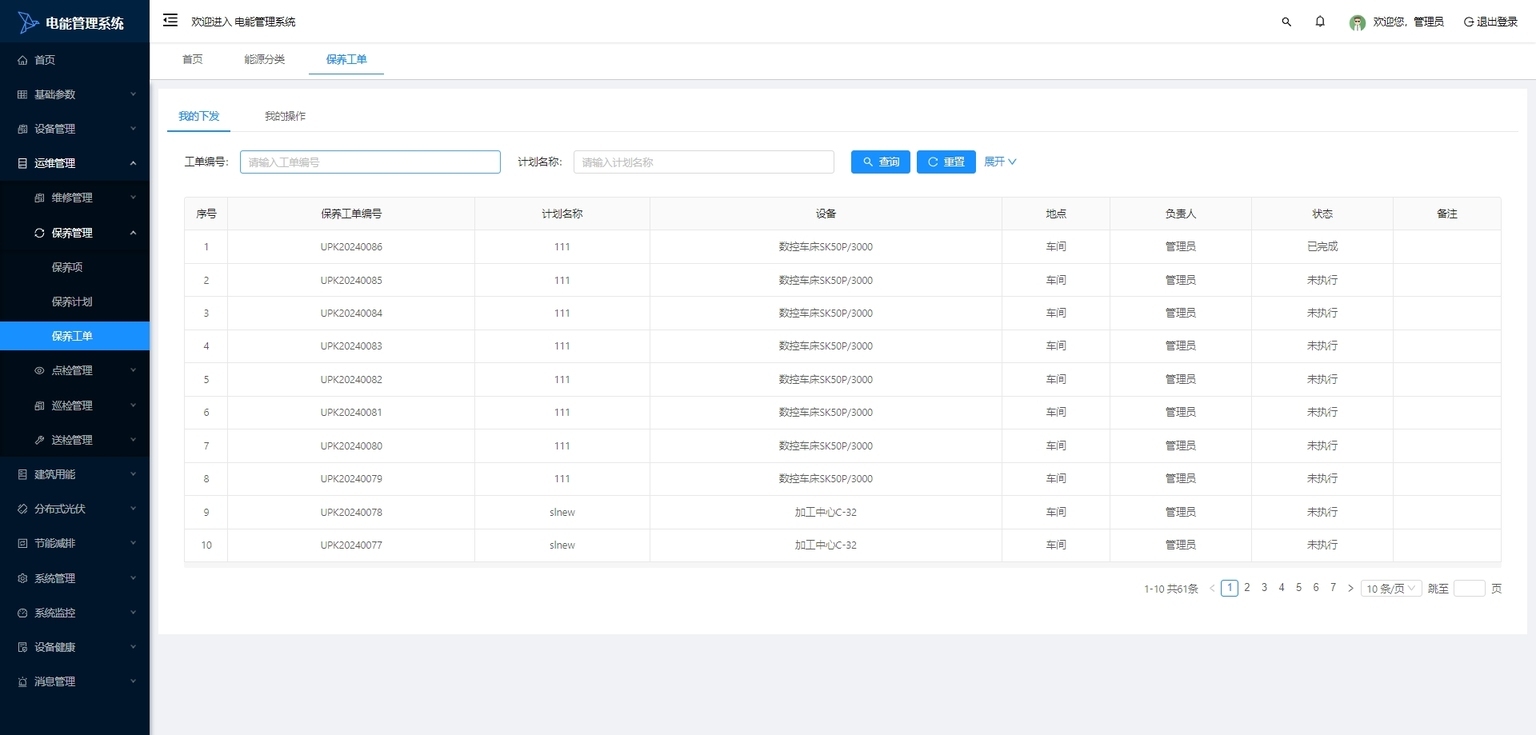Click the administrator avatar icon
The width and height of the screenshot is (1536, 735).
(1357, 22)
